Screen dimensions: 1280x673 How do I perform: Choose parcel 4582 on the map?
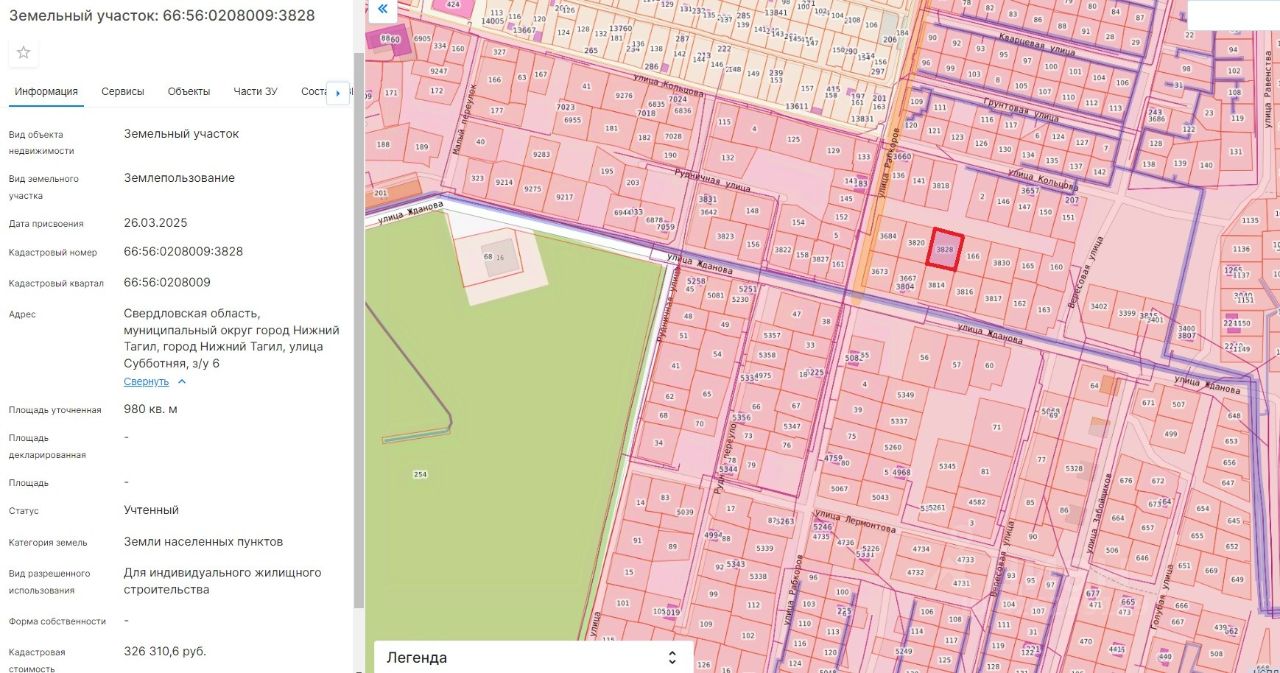click(x=976, y=502)
